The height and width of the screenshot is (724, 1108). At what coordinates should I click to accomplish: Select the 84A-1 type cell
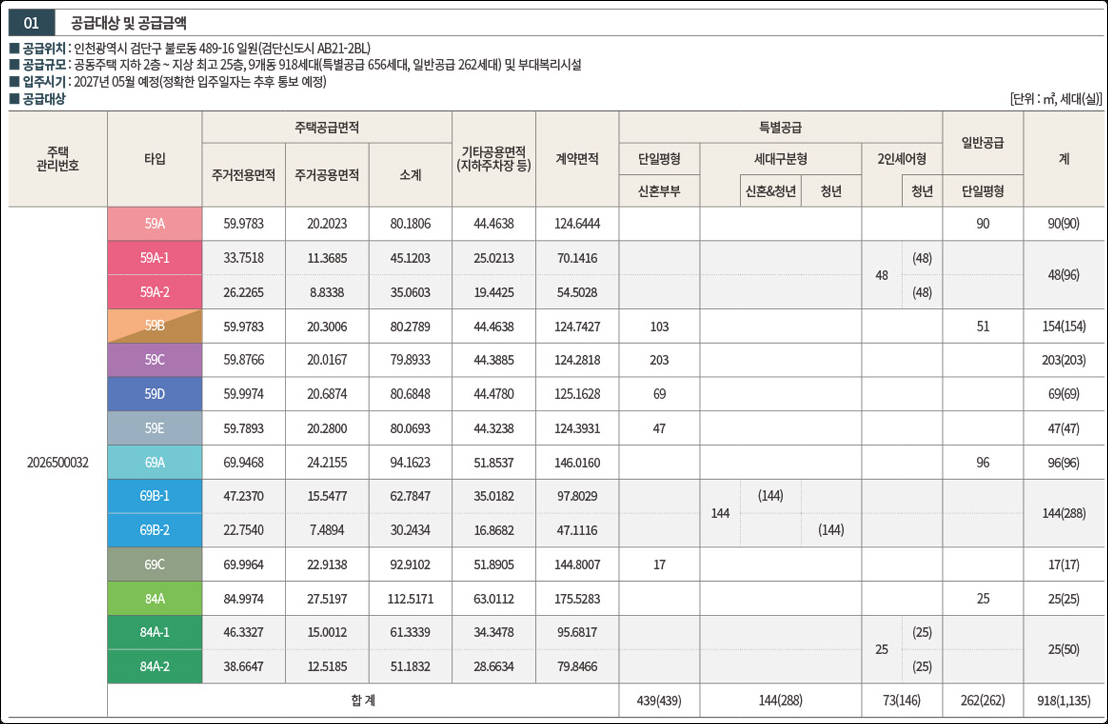155,632
